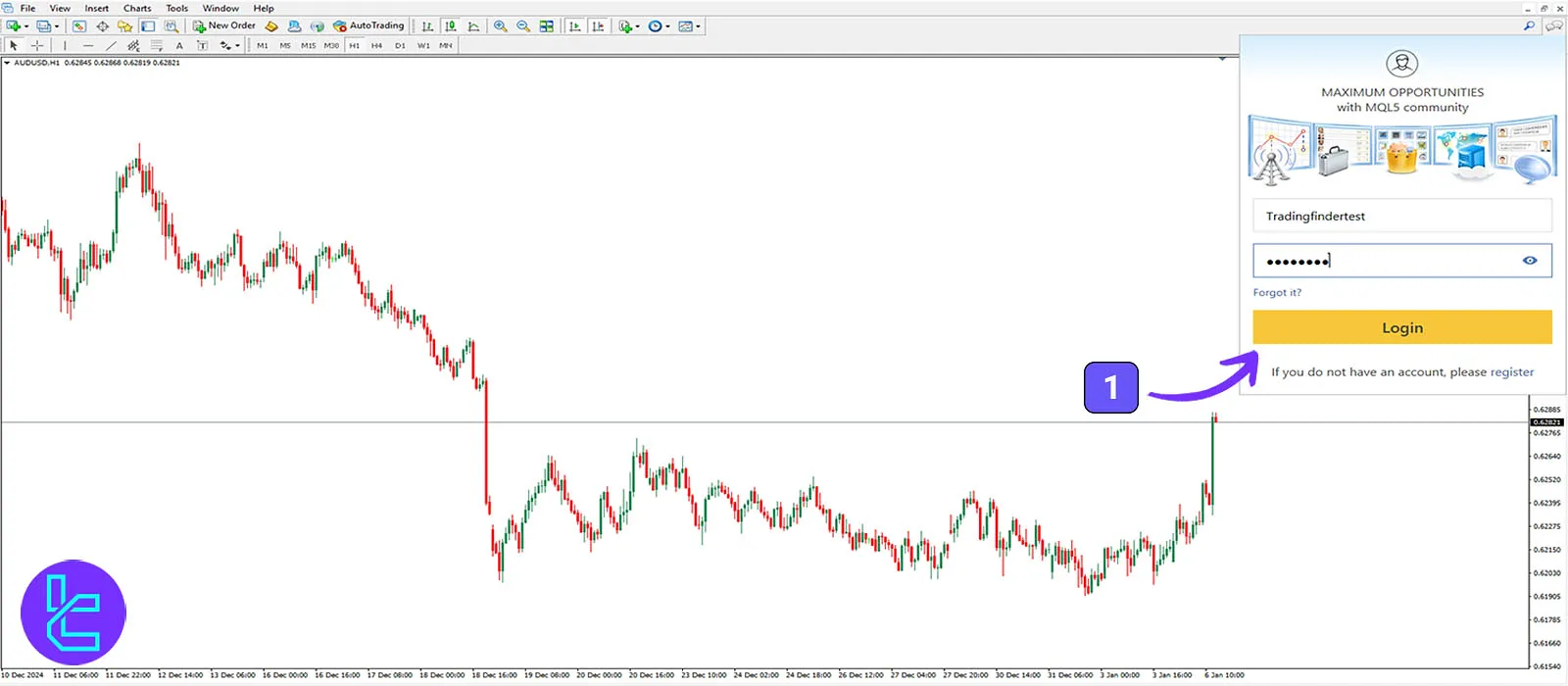Viewport: 1568px width, 686px height.
Task: Open the Charts menu
Action: (137, 8)
